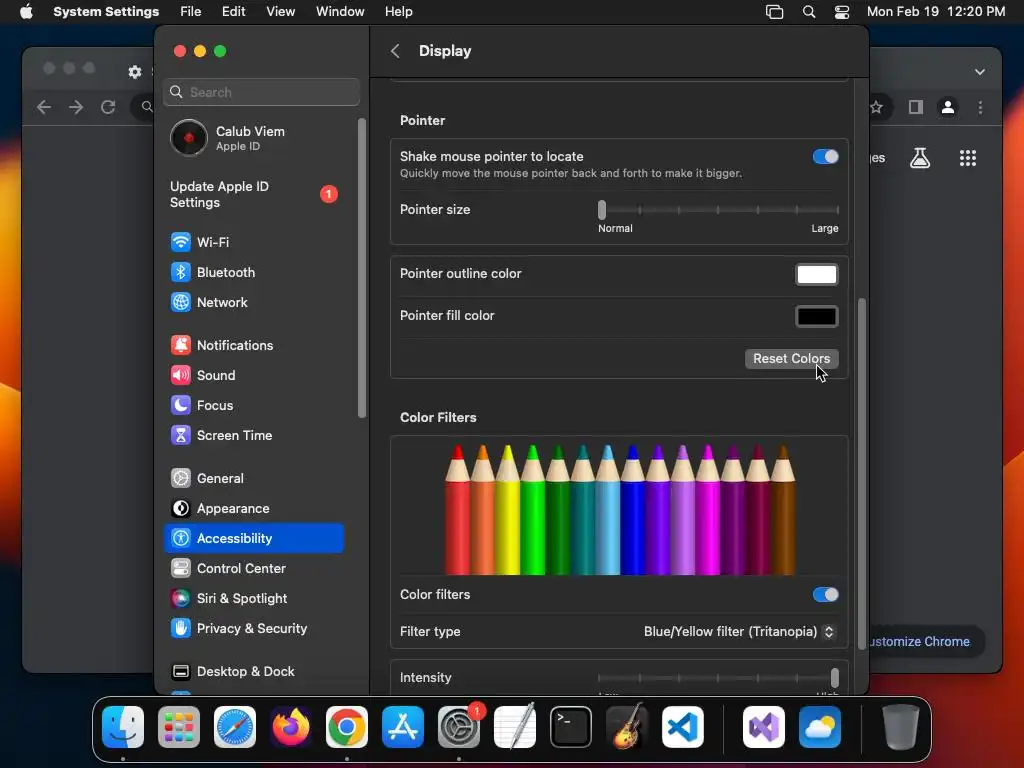Open Appearance settings
Screen dimensions: 1024x768
click(x=253, y=509)
